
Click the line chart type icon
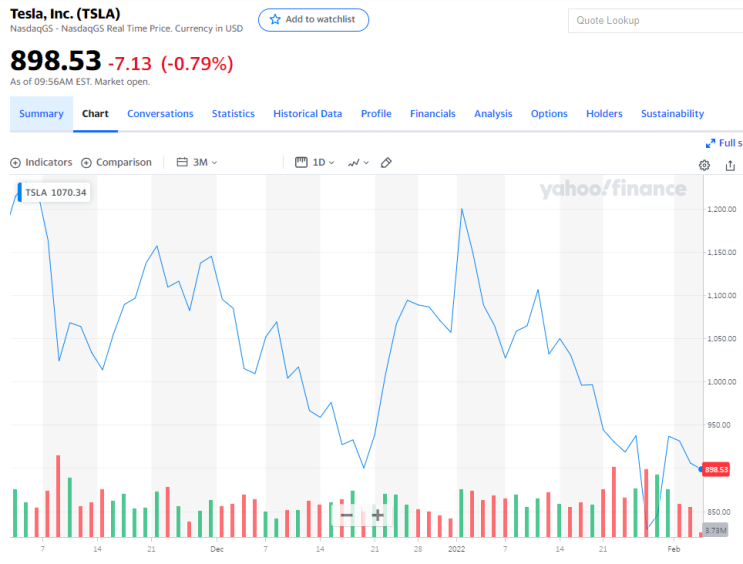click(x=353, y=163)
